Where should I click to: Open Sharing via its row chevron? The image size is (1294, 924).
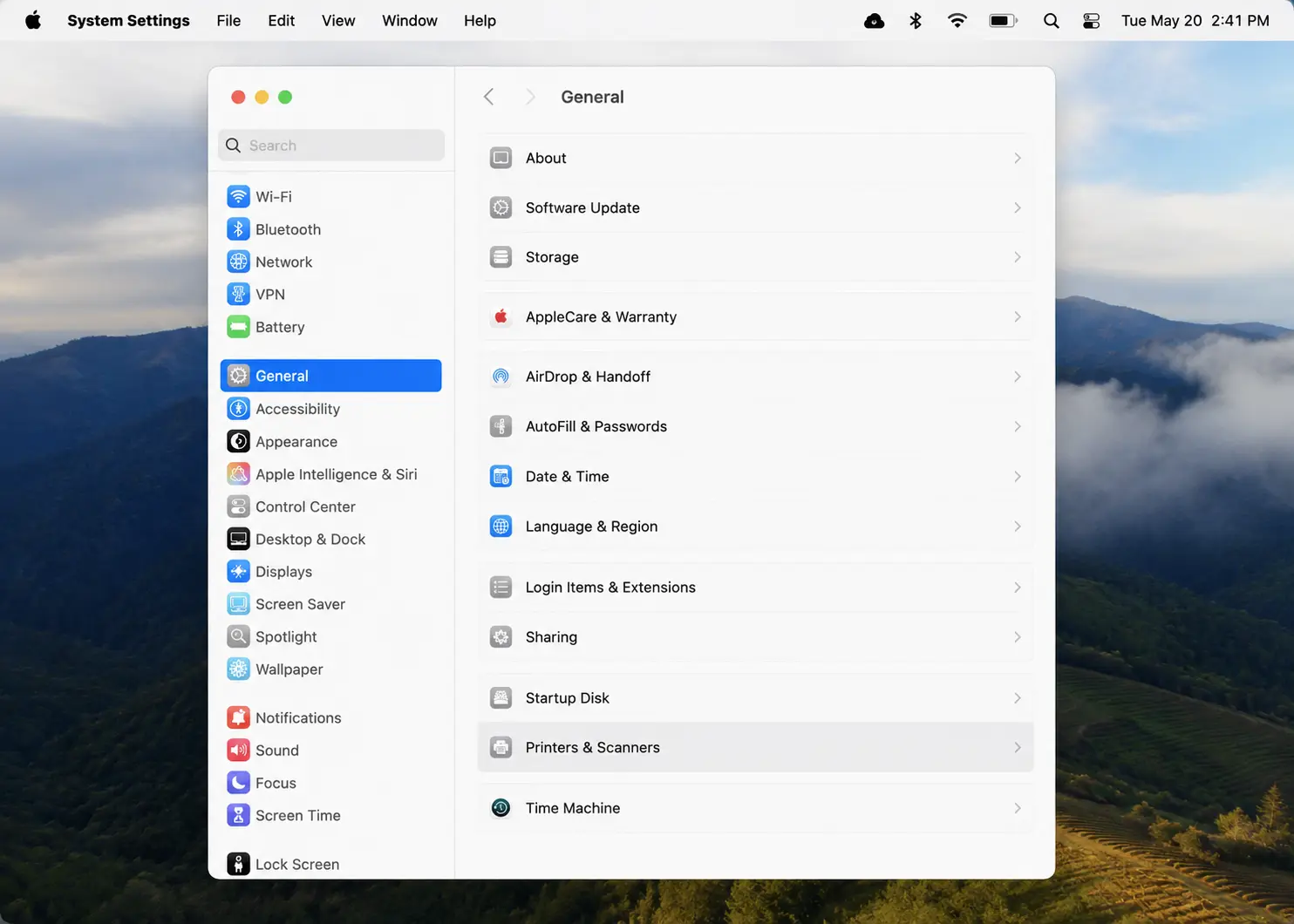click(x=1017, y=637)
